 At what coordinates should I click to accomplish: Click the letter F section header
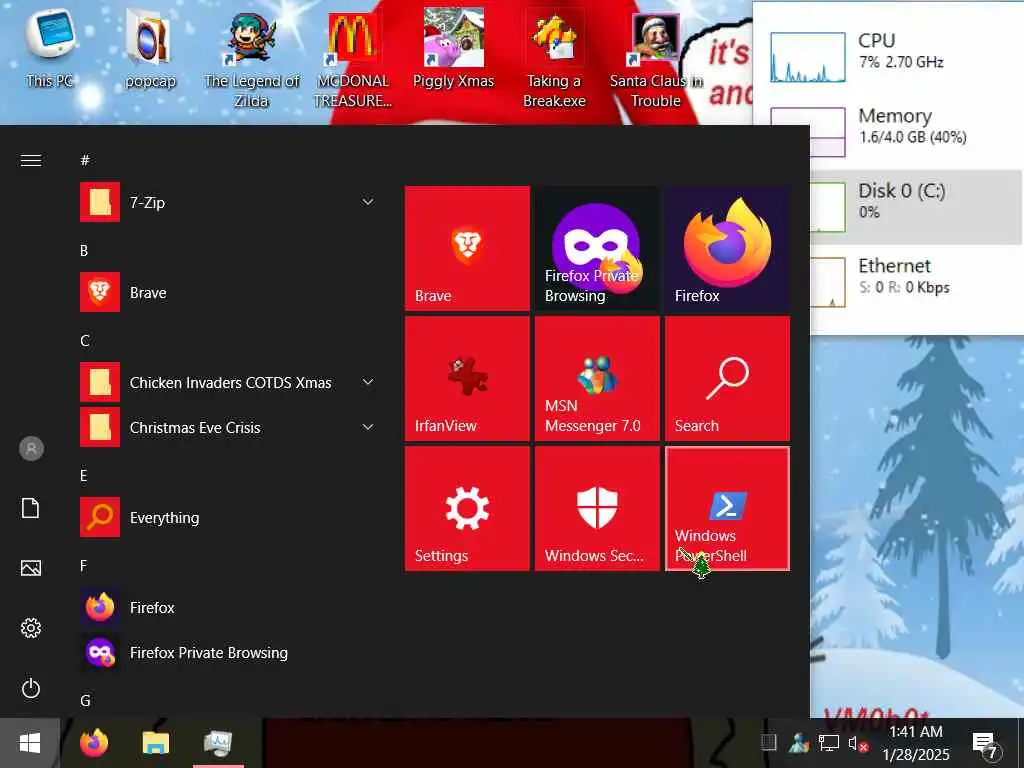click(84, 566)
